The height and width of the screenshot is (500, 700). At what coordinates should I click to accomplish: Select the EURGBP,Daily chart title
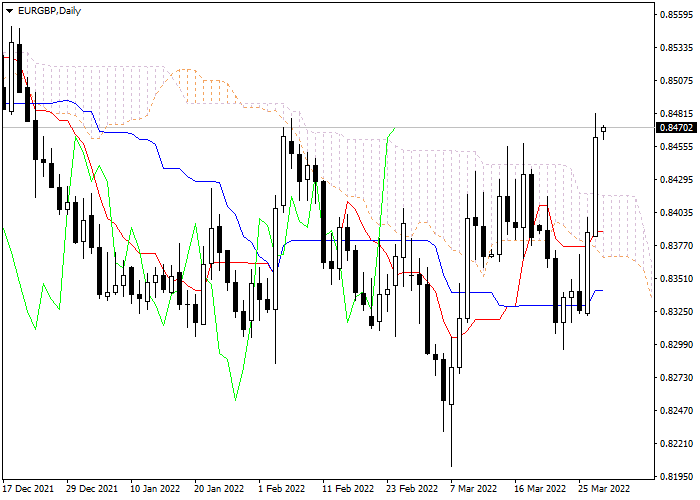pos(49,11)
